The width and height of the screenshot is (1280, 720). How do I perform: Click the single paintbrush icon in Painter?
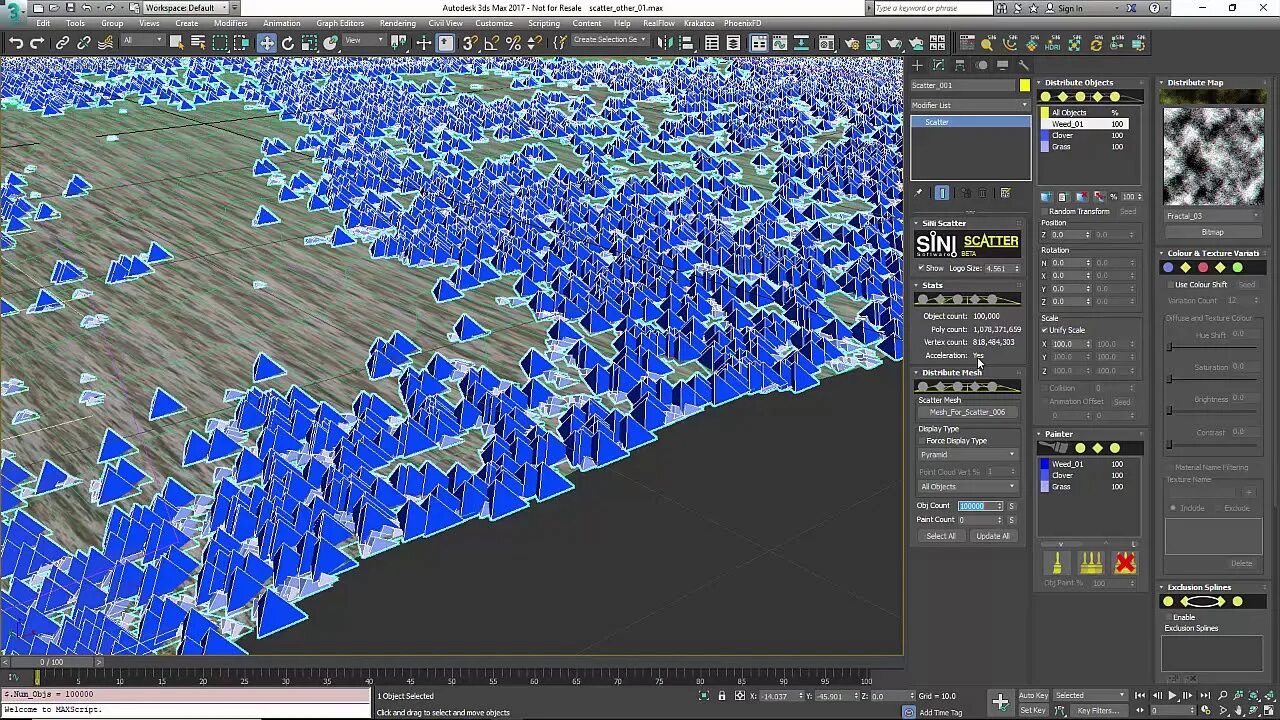[x=1057, y=564]
